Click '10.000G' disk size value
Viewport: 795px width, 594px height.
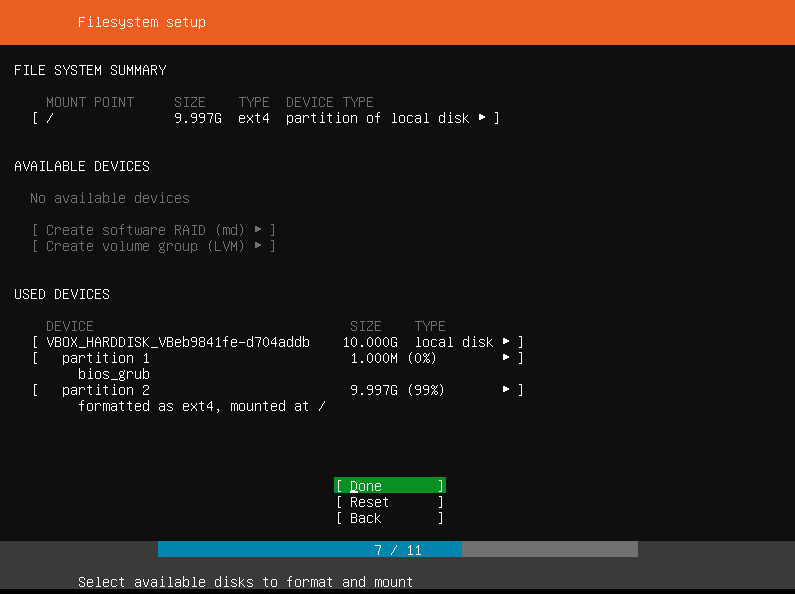tap(370, 343)
